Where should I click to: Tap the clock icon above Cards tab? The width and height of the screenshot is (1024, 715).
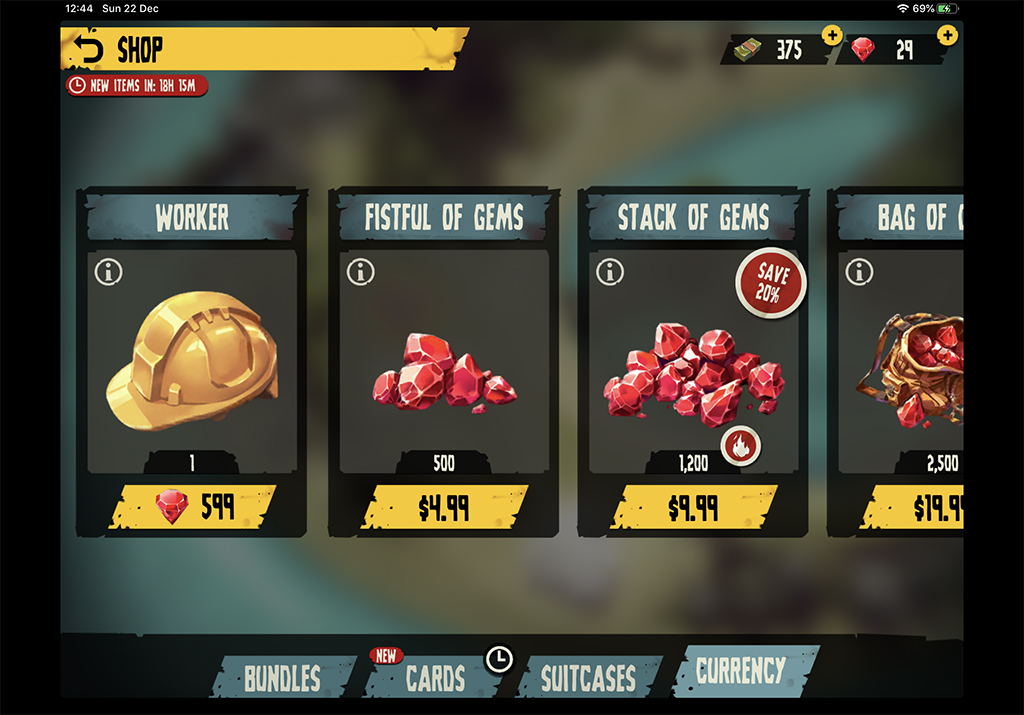(x=500, y=659)
